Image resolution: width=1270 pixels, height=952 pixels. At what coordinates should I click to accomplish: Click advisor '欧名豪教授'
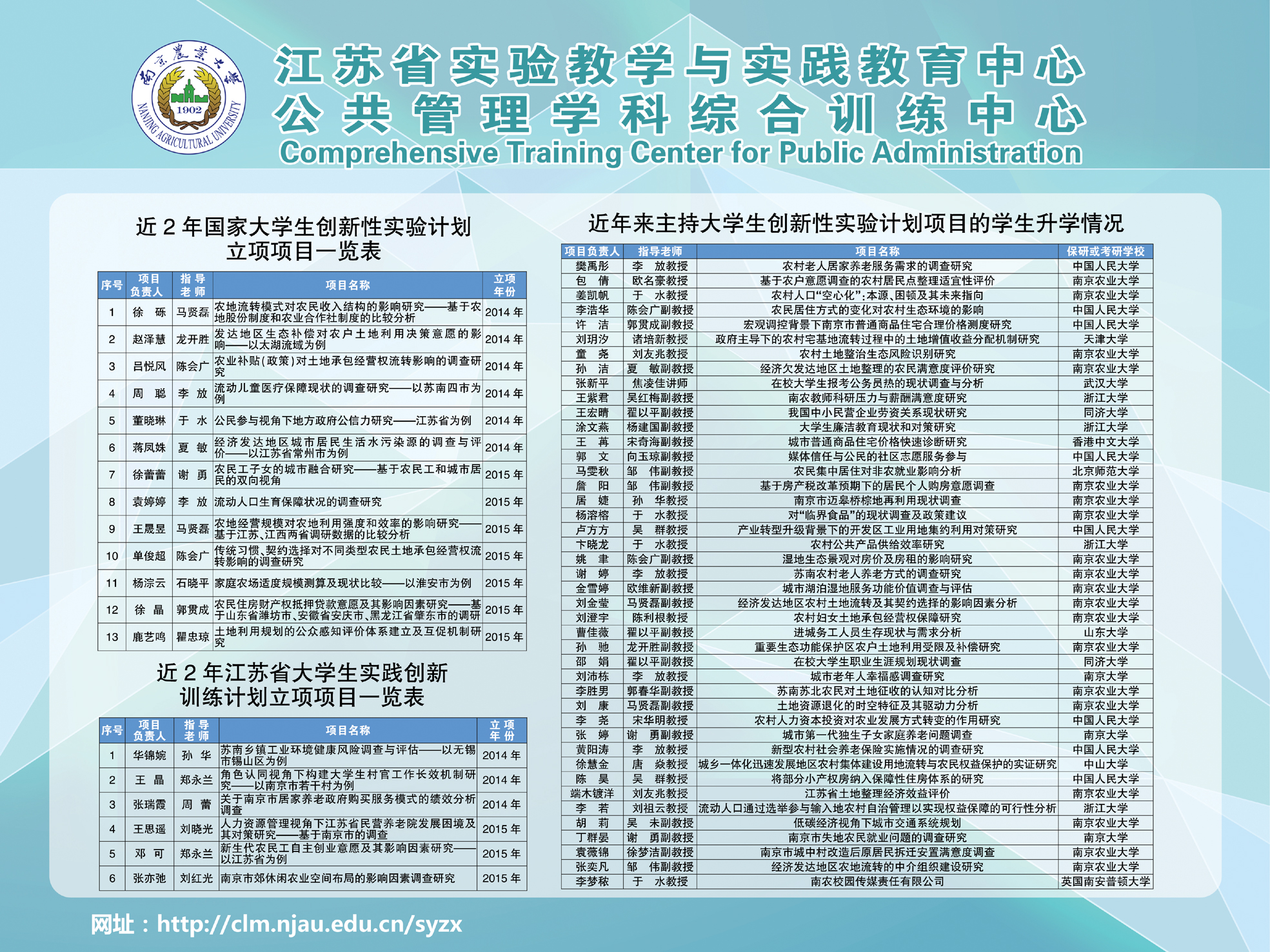660,281
